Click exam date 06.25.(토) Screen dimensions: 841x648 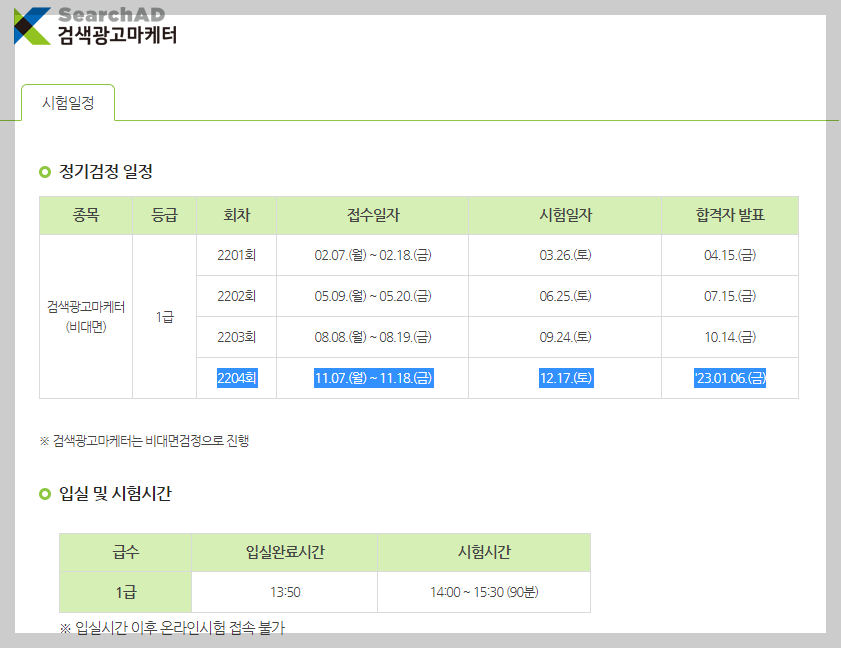[x=565, y=296]
